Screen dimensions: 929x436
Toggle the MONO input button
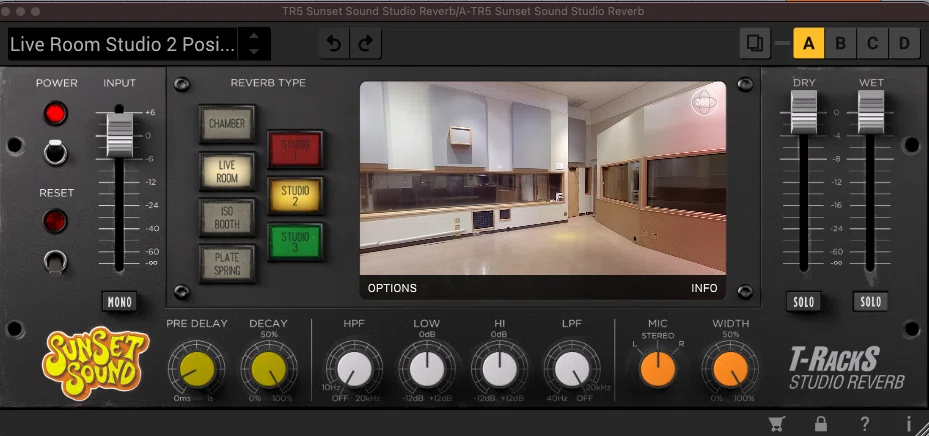120,302
